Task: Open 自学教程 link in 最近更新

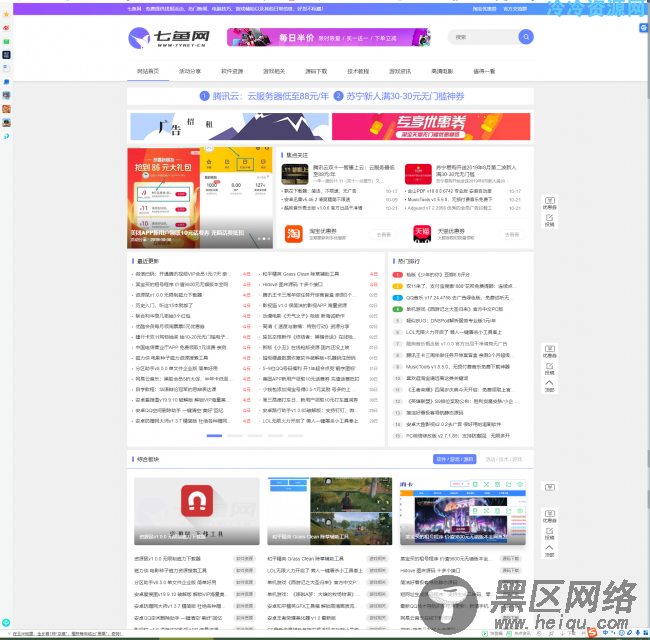Action: 176,389
